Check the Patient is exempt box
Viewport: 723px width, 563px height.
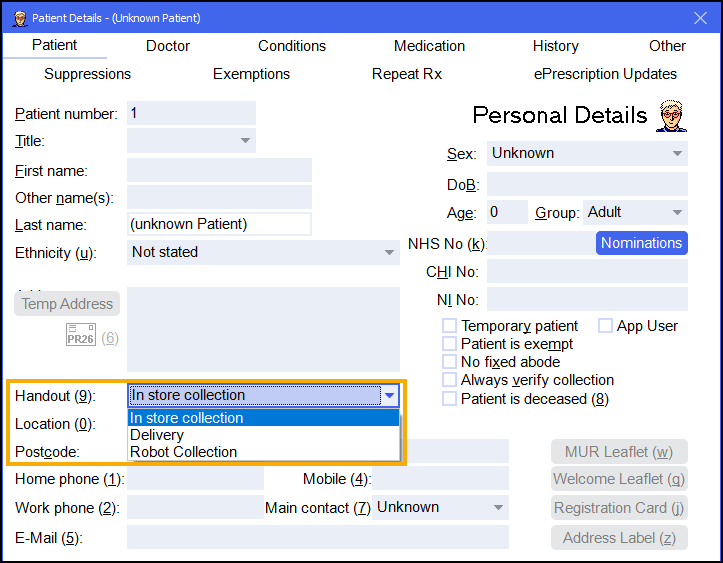click(450, 344)
